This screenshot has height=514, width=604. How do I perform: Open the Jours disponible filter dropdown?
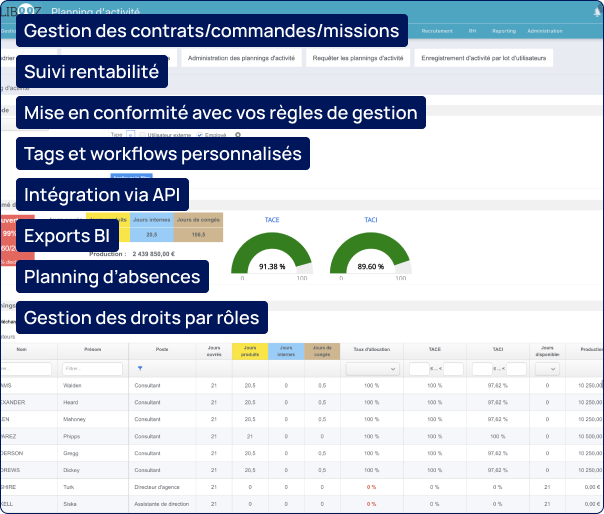(x=546, y=369)
